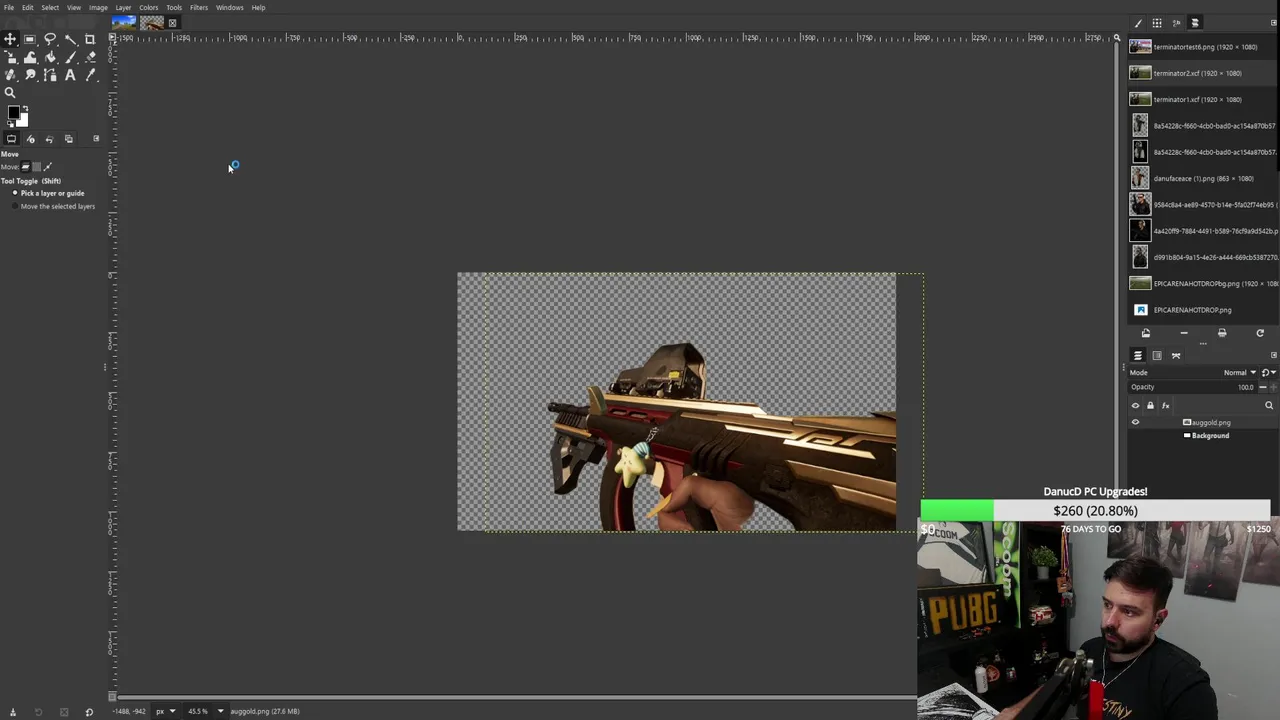Select the Smudge tool
The width and height of the screenshot is (1280, 720).
point(30,75)
